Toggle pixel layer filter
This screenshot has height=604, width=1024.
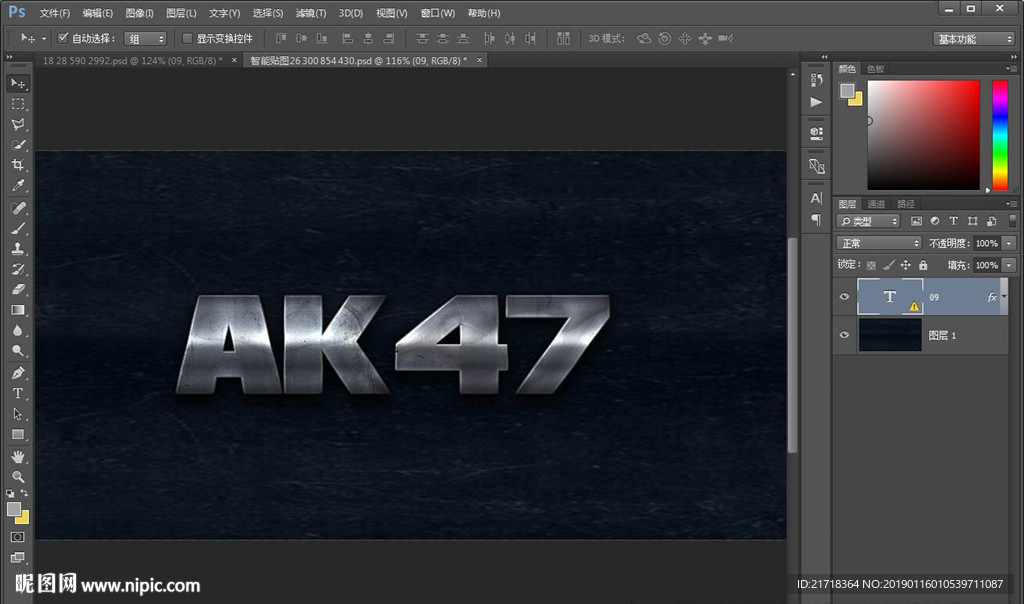(x=916, y=221)
